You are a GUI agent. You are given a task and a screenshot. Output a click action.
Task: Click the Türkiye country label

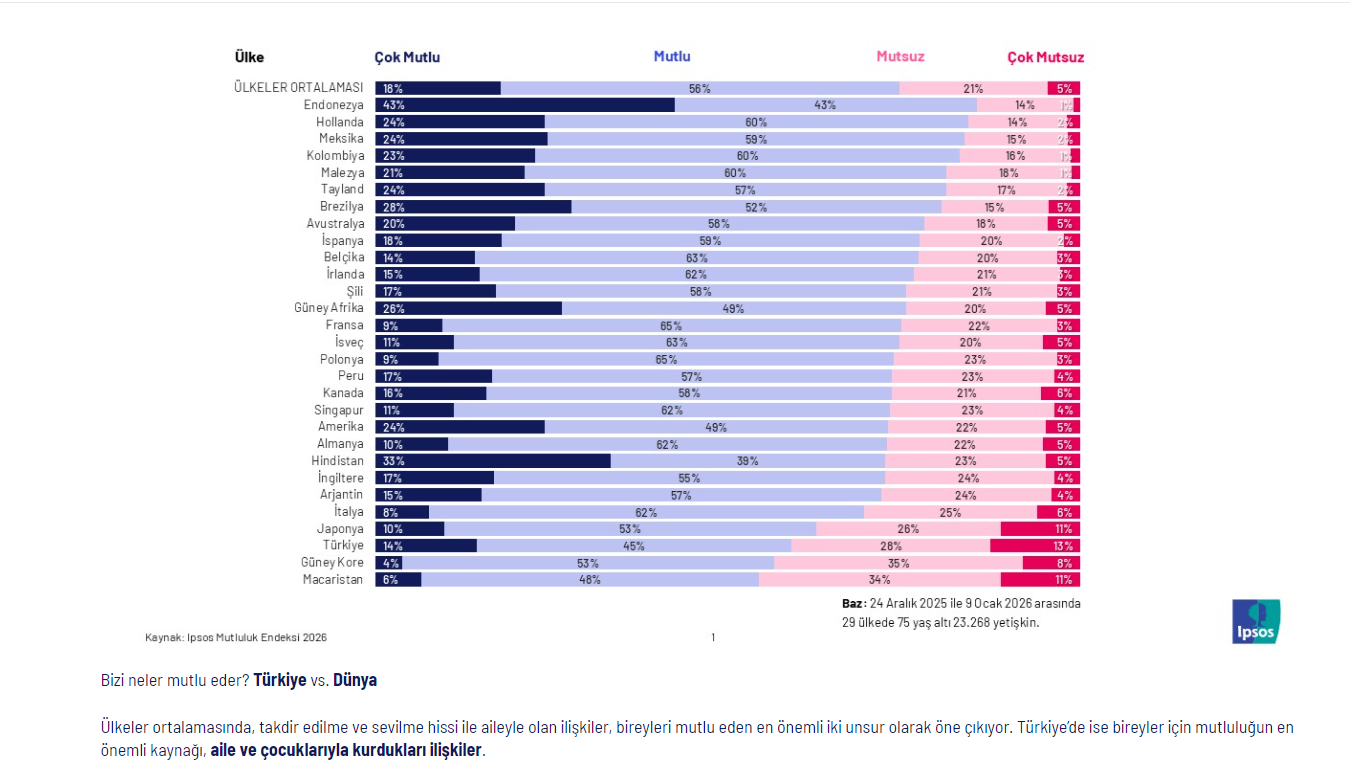click(x=343, y=546)
